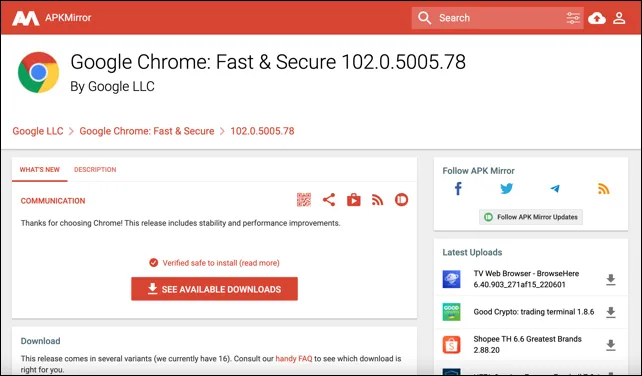Viewport: 642px width, 376px height.
Task: Open APK Mirror Facebook page icon
Action: coord(458,189)
